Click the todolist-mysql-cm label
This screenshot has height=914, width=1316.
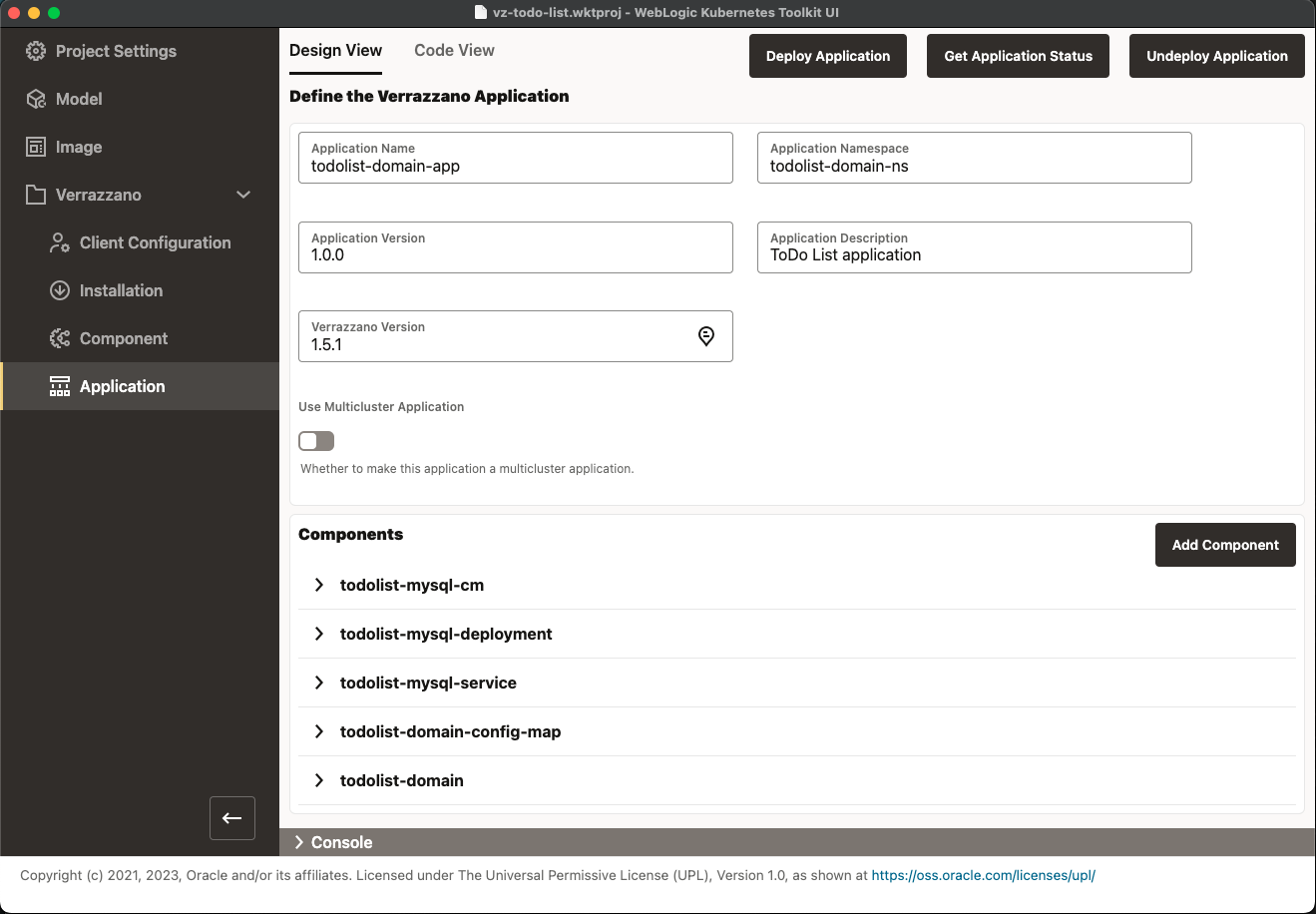coord(412,585)
